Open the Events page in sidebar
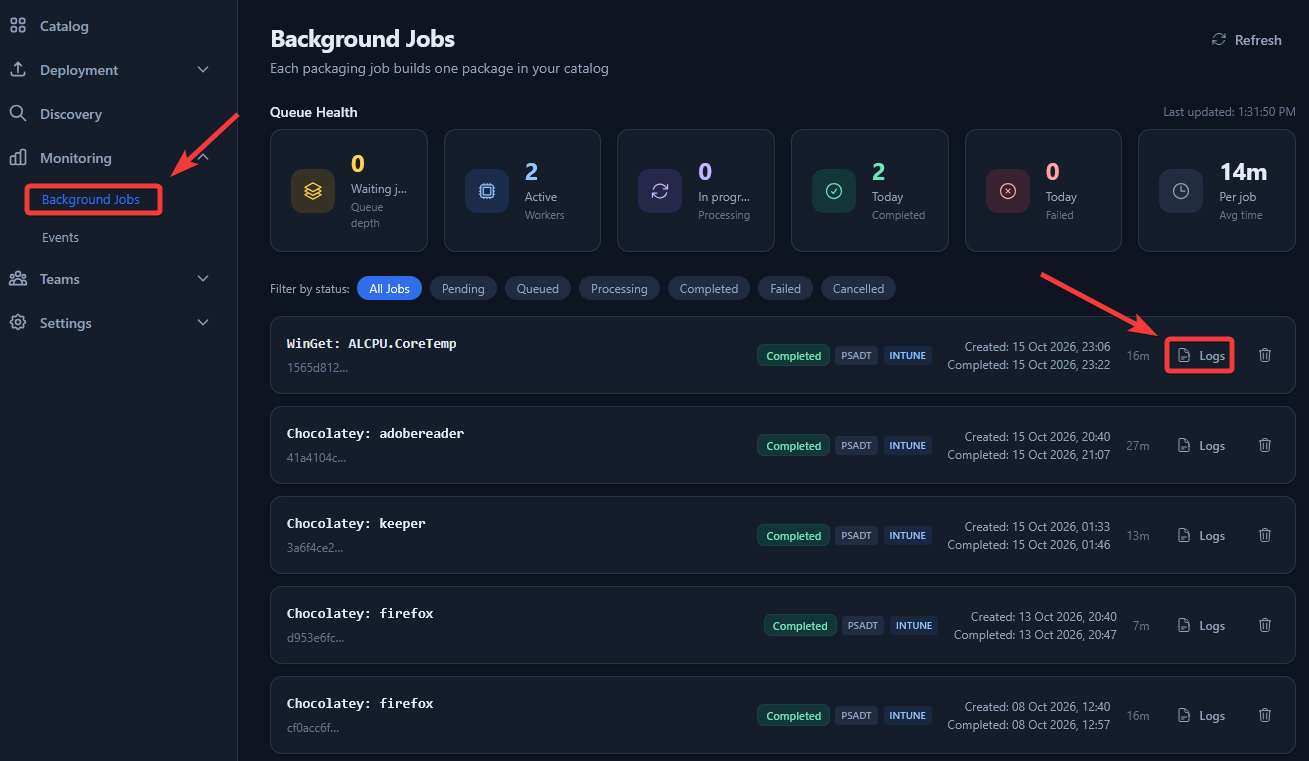This screenshot has width=1309, height=761. pos(60,238)
